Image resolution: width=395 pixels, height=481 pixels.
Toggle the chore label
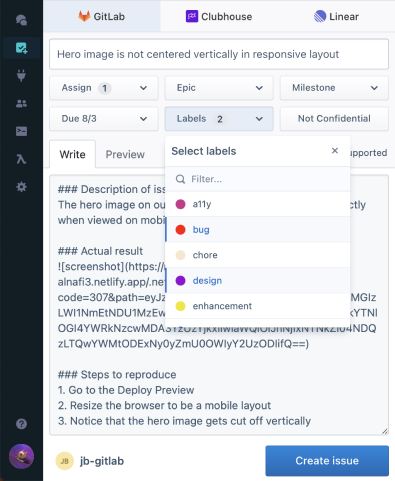(257, 255)
